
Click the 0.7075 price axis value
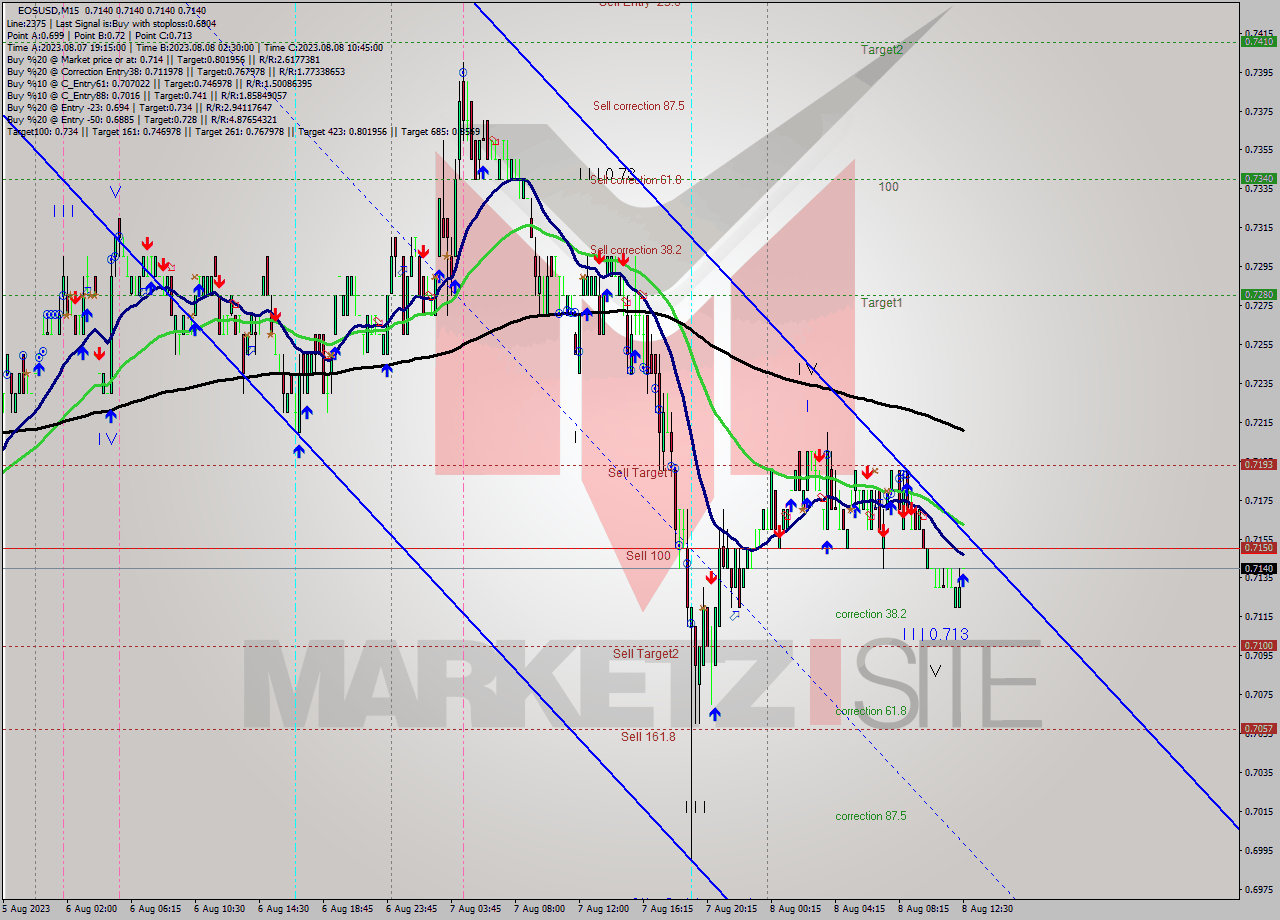tap(1259, 694)
